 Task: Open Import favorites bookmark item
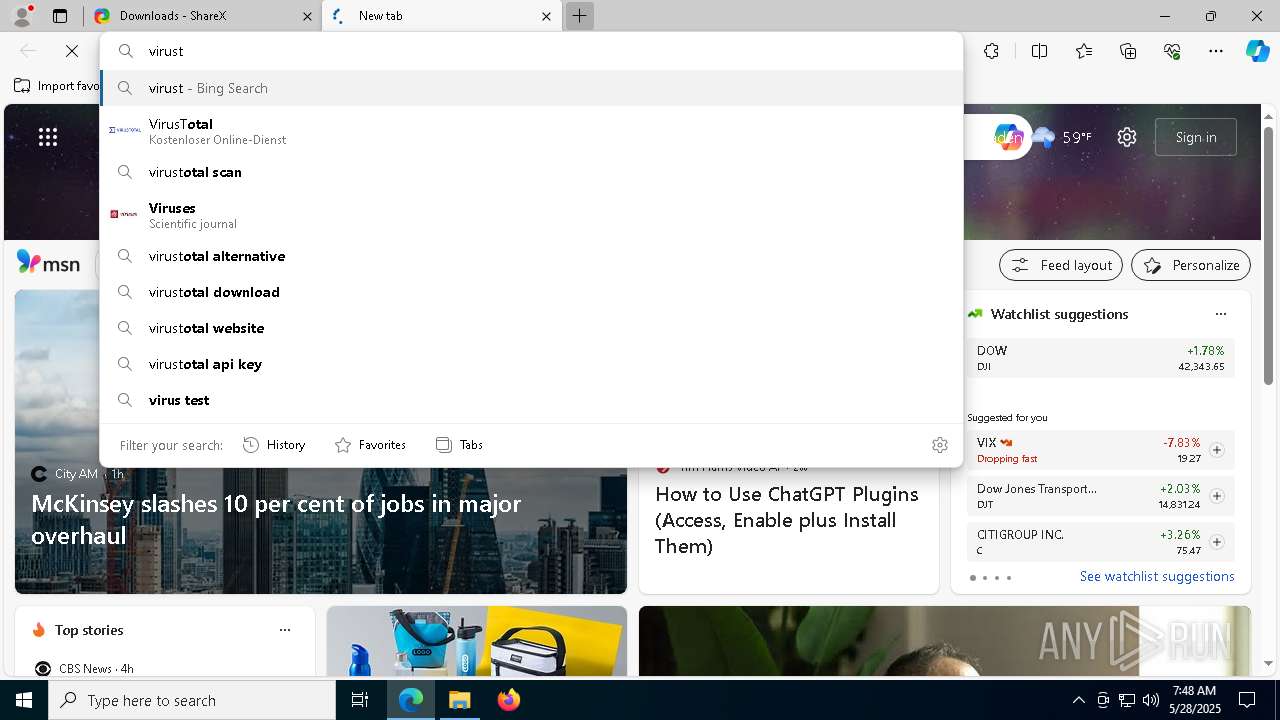56,86
